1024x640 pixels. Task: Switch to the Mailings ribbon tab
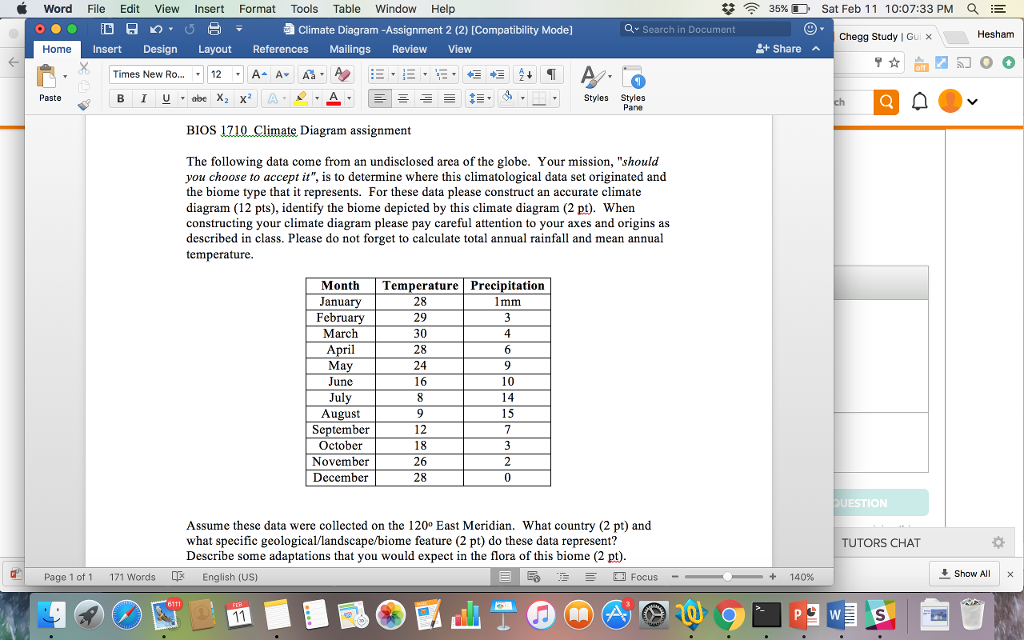[349, 48]
